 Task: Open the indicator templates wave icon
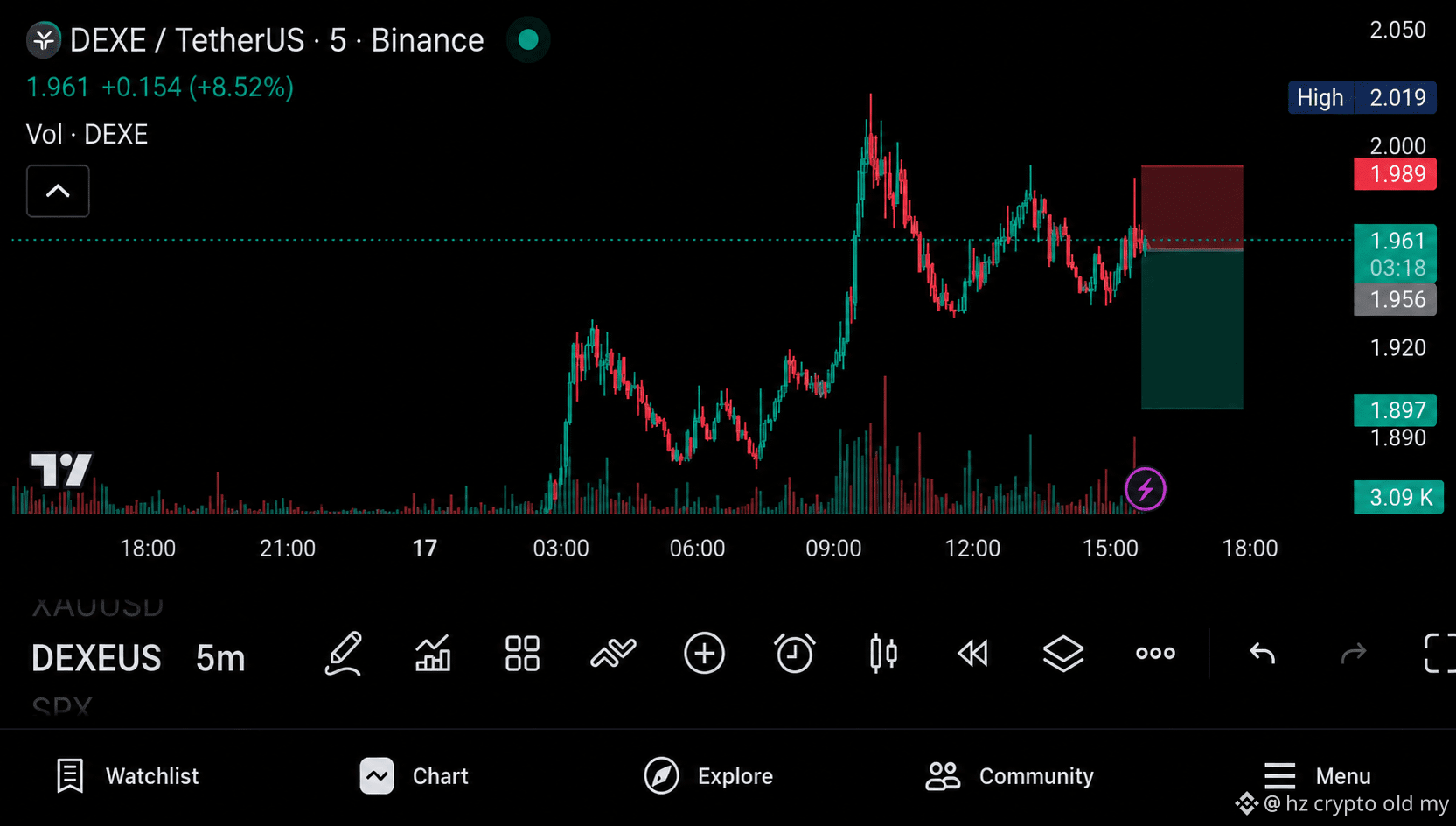tap(613, 654)
